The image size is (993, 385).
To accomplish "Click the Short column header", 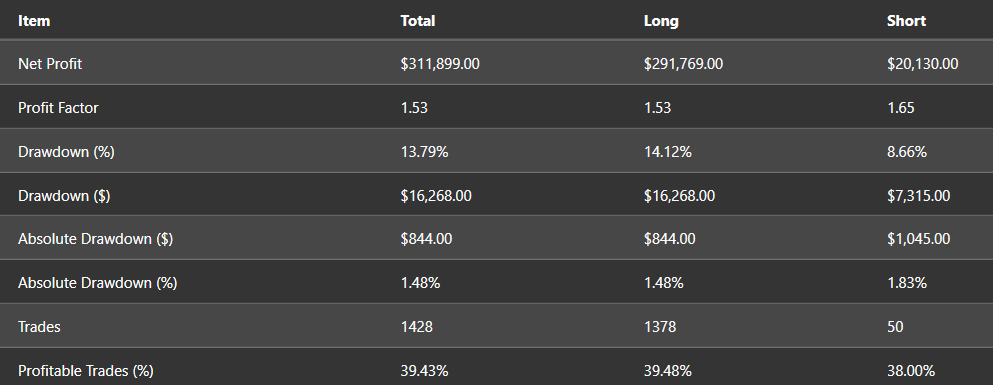I will [x=906, y=21].
